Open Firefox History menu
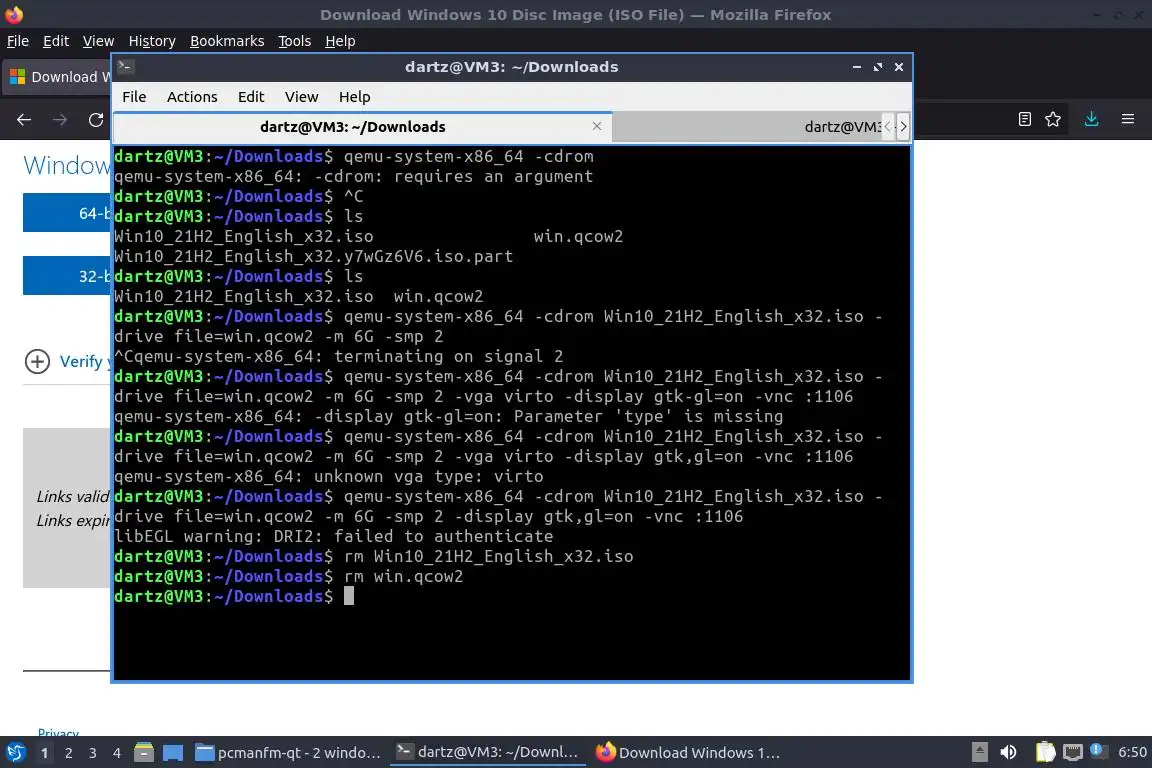 click(x=152, y=41)
